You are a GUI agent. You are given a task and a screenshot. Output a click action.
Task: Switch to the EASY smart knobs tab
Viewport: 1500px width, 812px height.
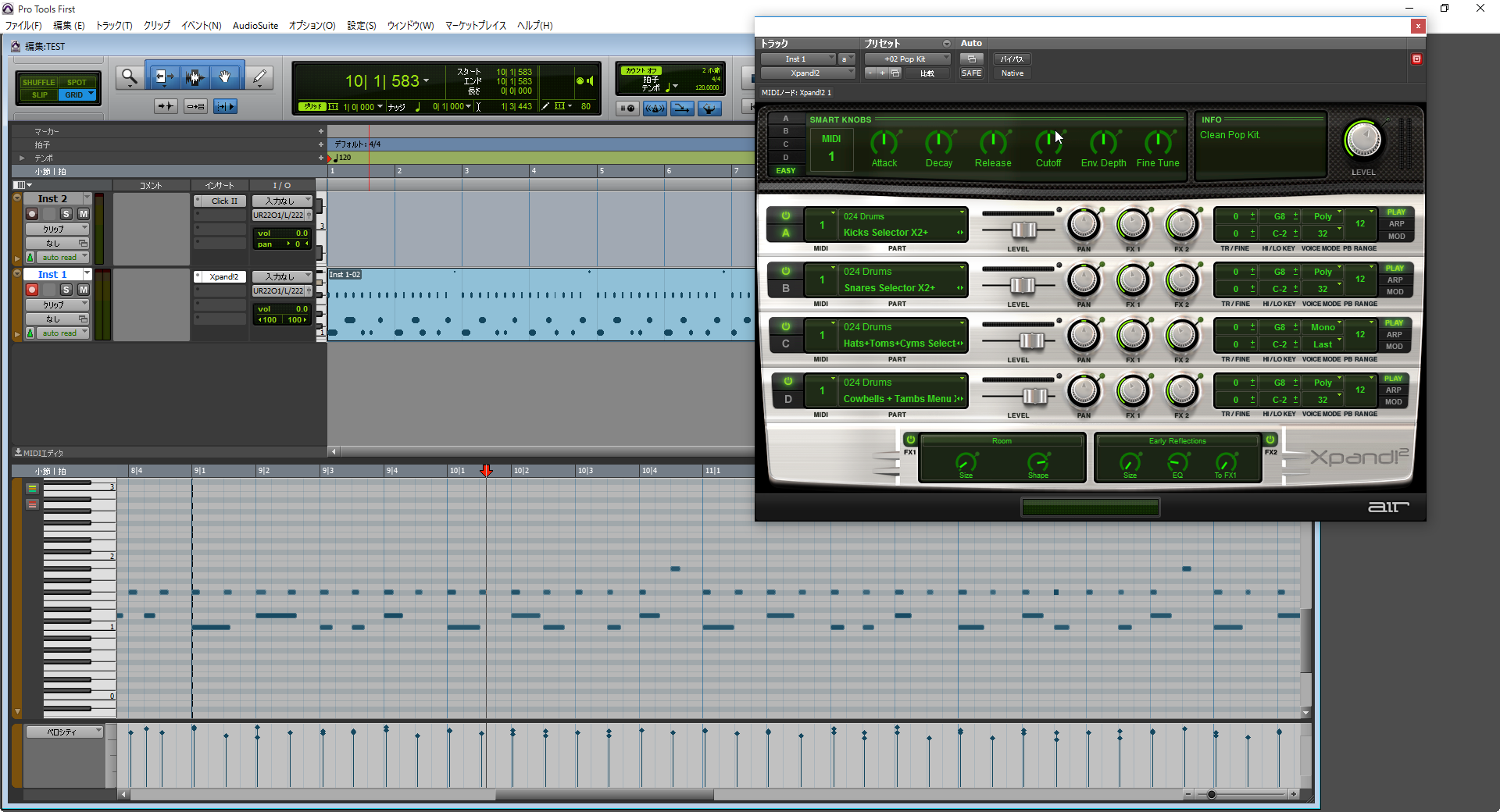click(786, 171)
